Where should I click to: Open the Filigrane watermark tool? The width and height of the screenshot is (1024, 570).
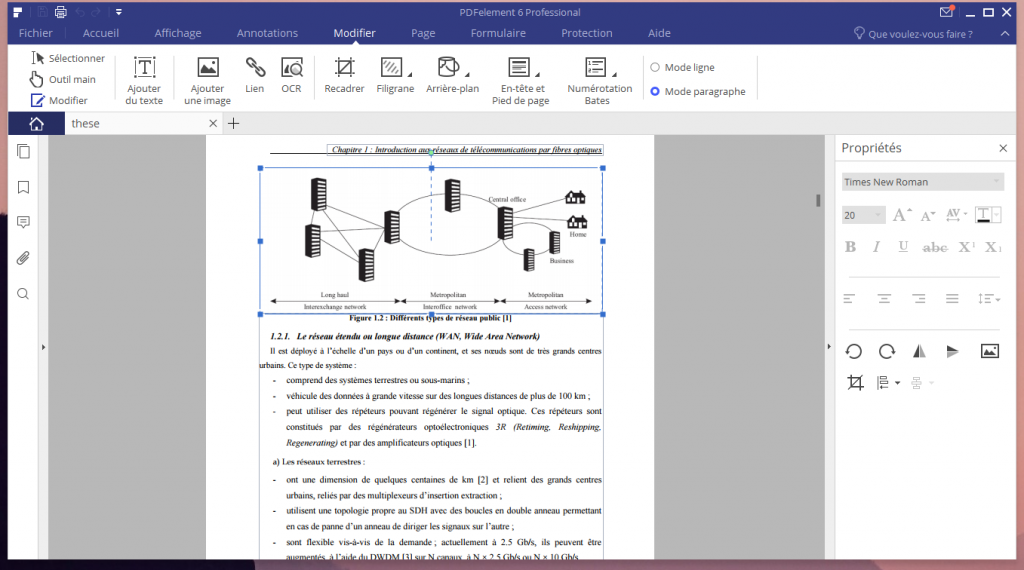tap(395, 75)
